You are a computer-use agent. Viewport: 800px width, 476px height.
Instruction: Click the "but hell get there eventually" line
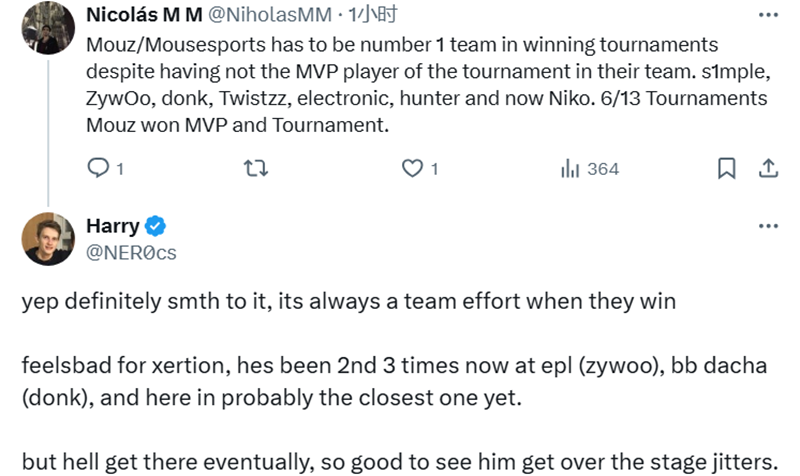point(398,463)
